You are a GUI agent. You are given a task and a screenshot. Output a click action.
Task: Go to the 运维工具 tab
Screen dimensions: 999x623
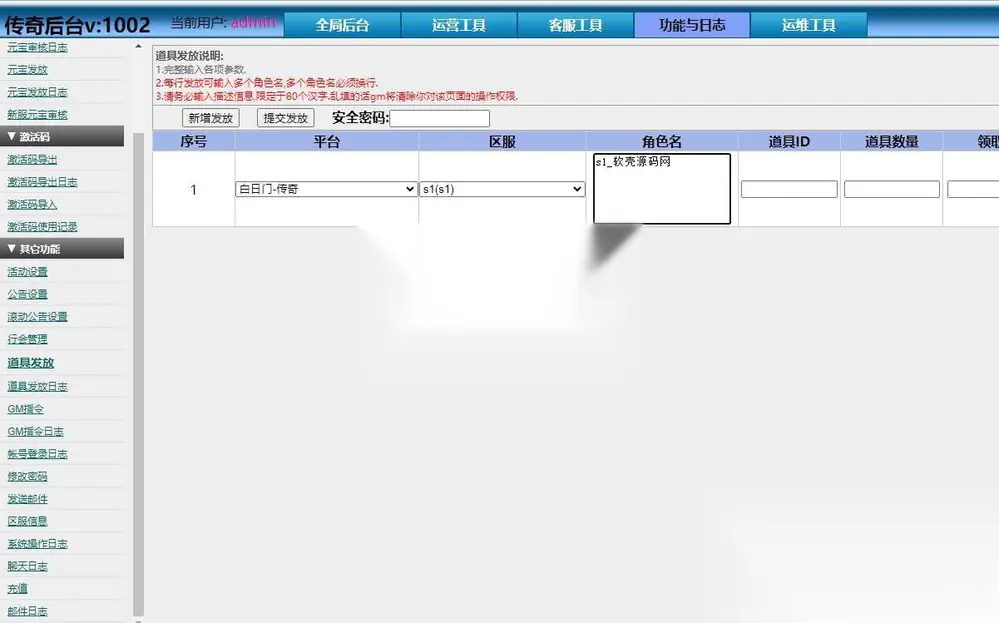(809, 25)
